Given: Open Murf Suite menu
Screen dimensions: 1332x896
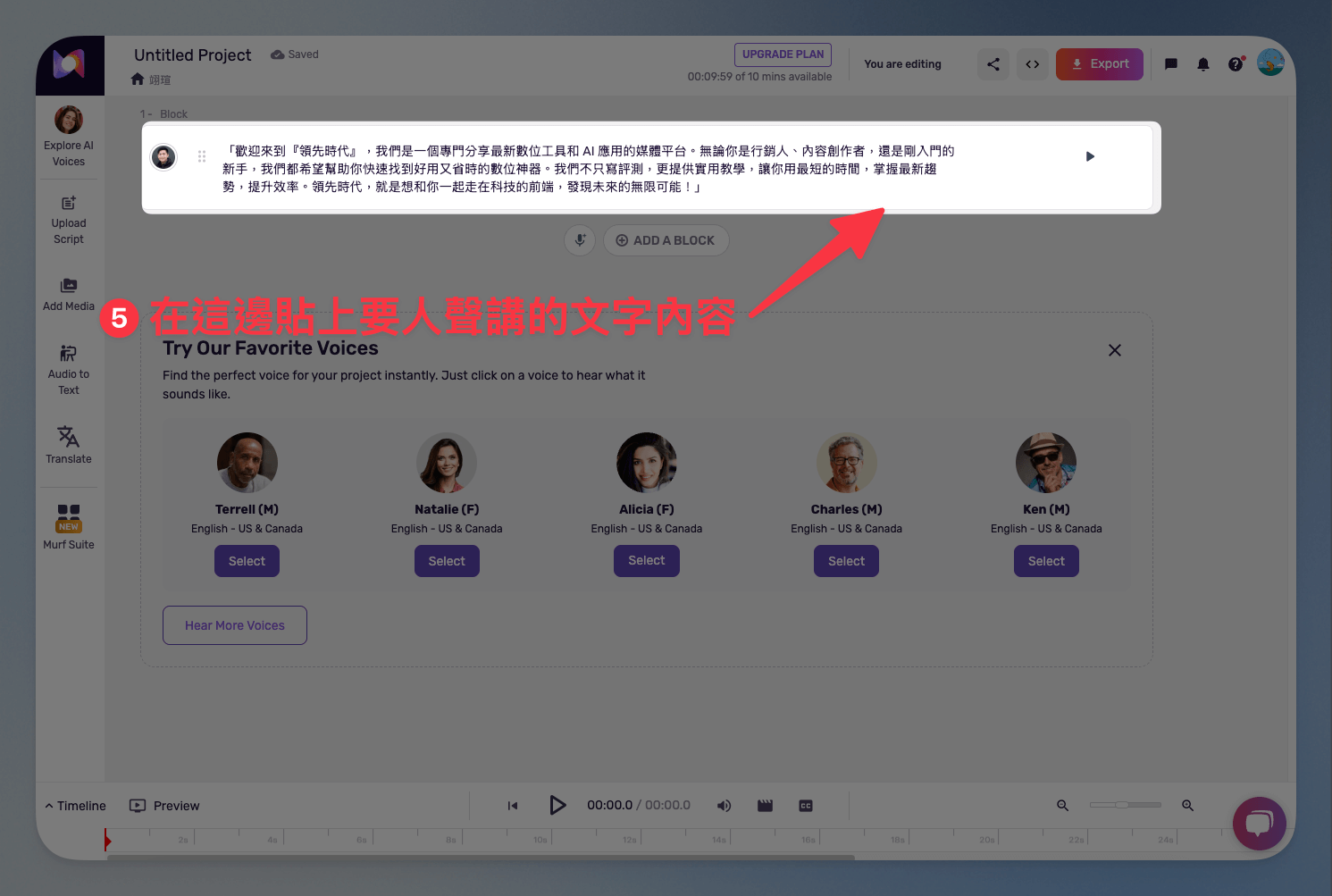Looking at the screenshot, I should (x=69, y=527).
